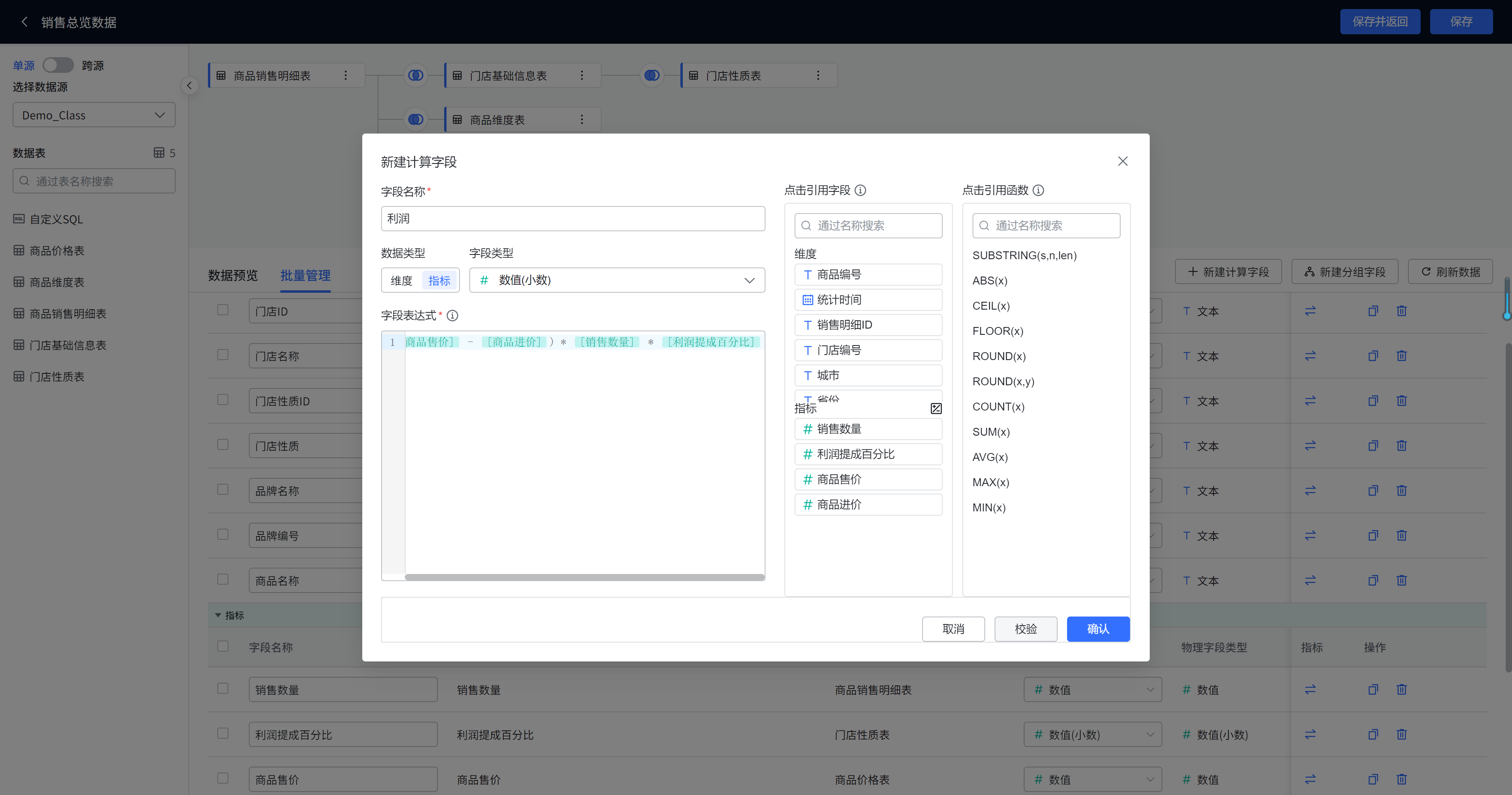The image size is (1512, 795).
Task: Open the options menu of 门店性质表 node
Action: tap(818, 75)
